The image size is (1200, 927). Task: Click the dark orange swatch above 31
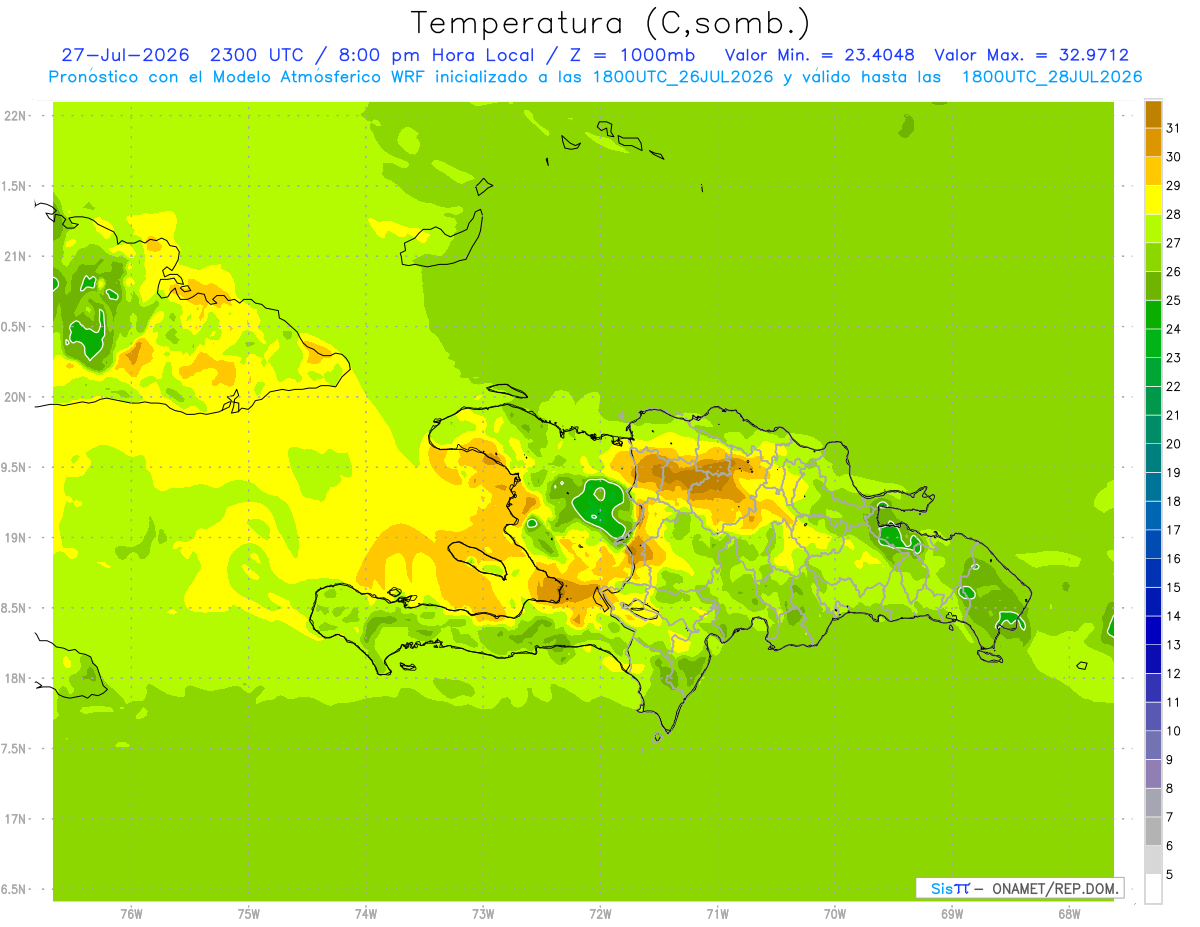1153,114
